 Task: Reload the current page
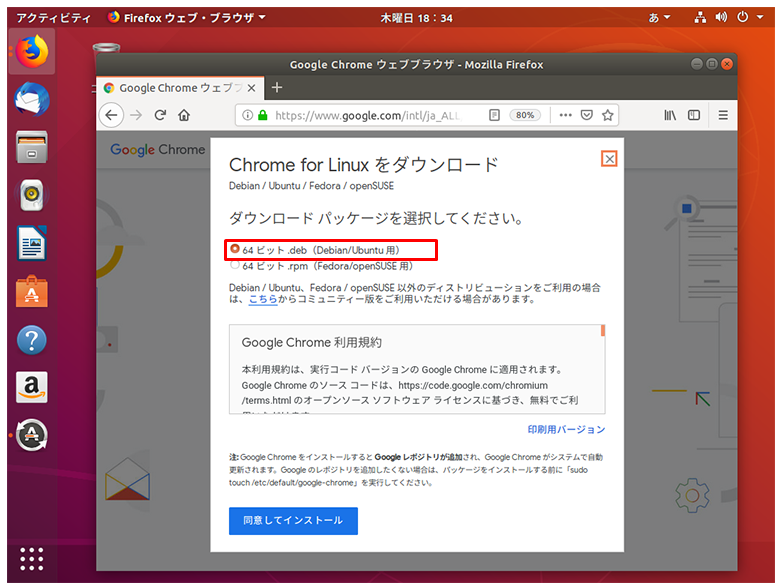(x=160, y=115)
